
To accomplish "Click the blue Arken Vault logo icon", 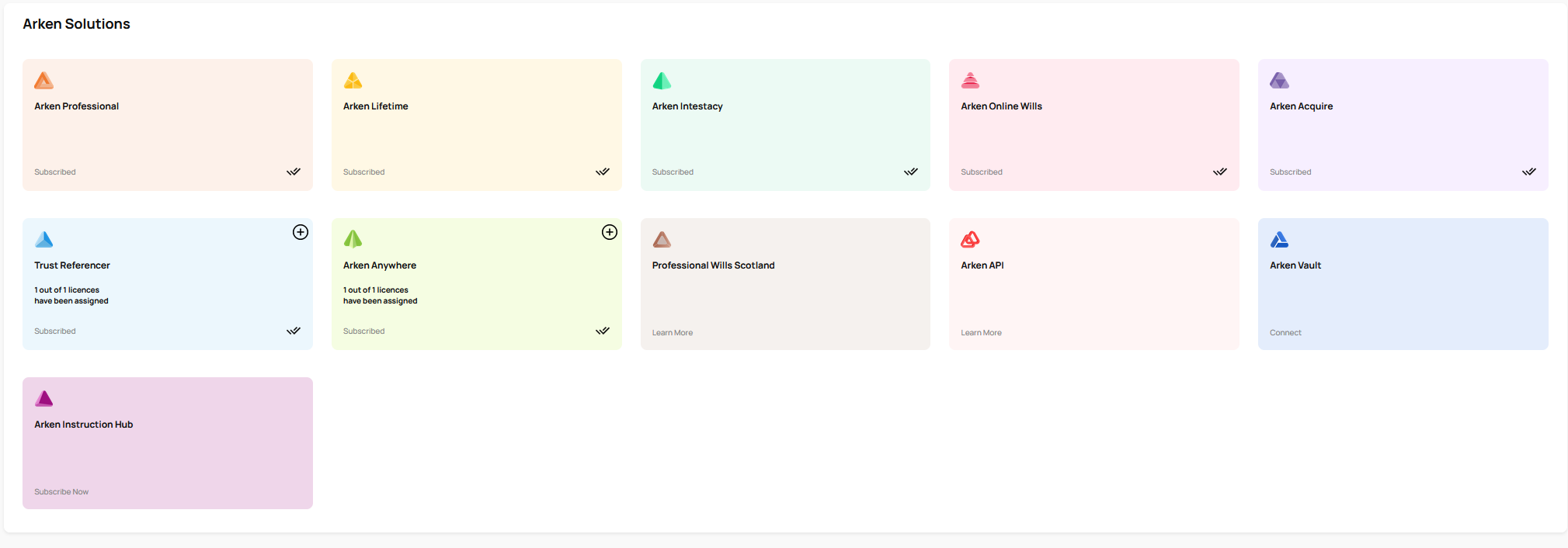I will (1279, 240).
